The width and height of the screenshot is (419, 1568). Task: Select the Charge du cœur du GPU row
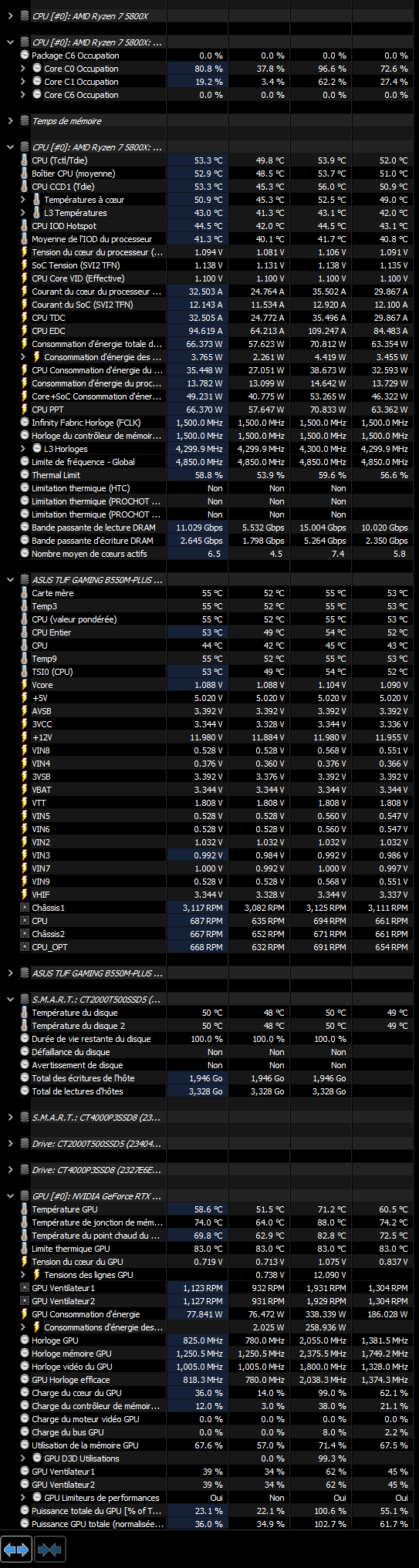click(x=209, y=1393)
